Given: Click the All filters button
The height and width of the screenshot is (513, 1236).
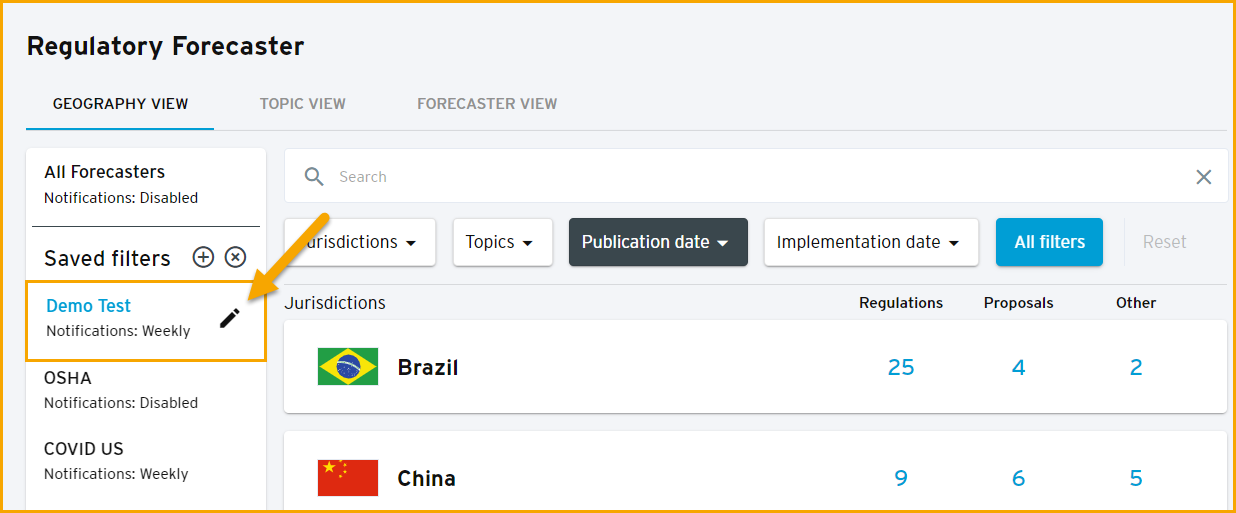Looking at the screenshot, I should click(1049, 242).
